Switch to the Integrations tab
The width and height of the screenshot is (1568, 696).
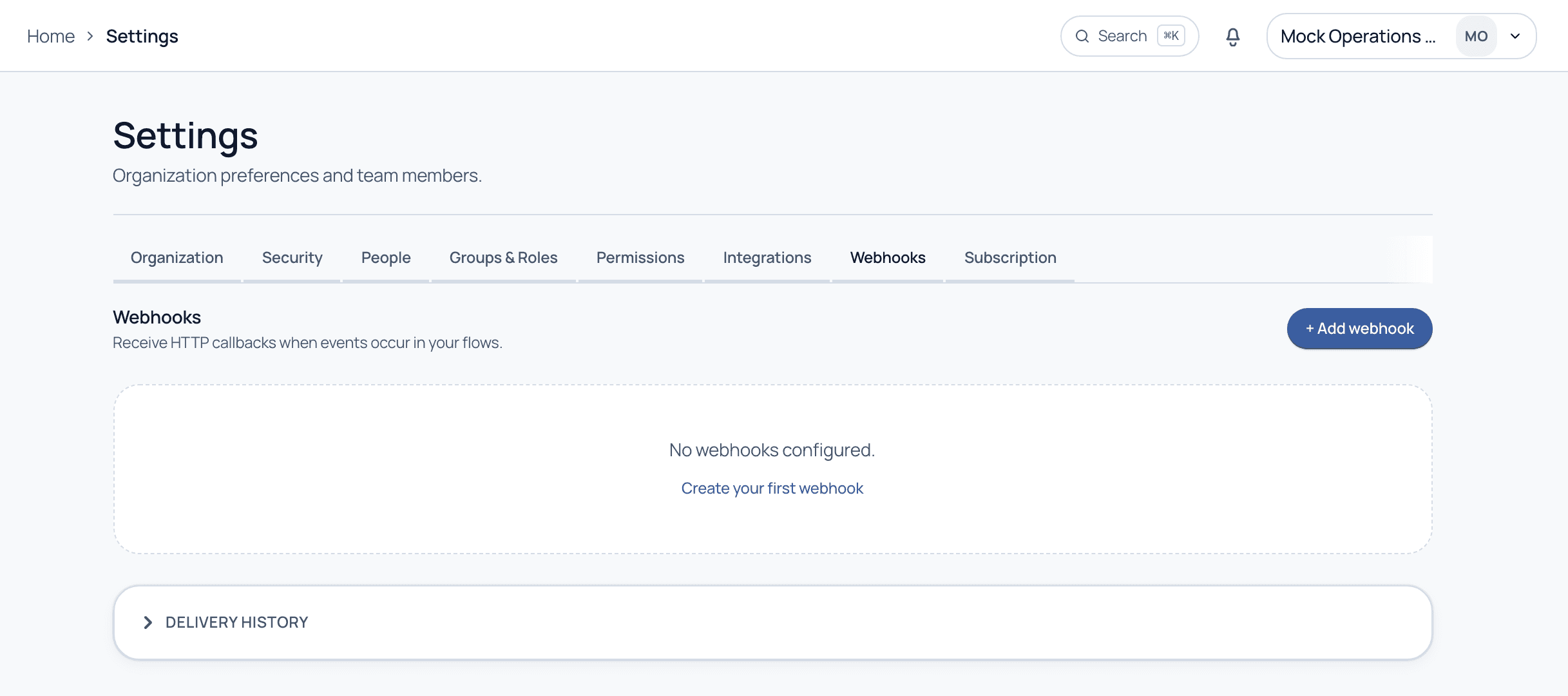(x=767, y=258)
